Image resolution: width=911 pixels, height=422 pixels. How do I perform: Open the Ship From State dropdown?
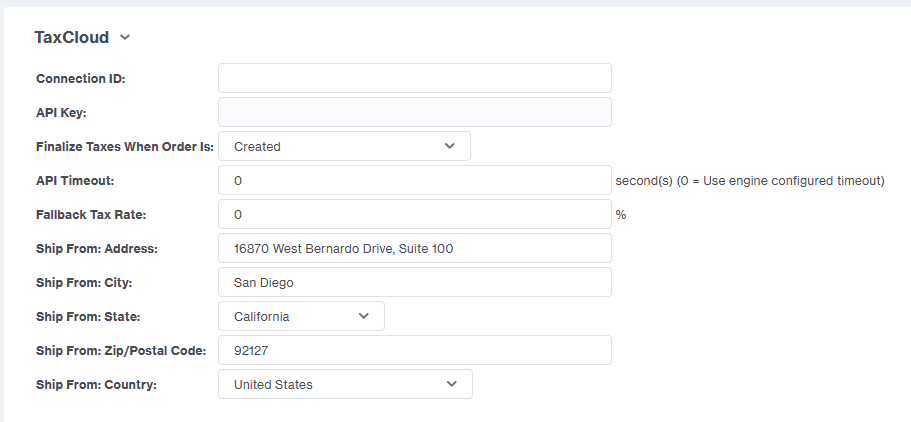tap(301, 316)
